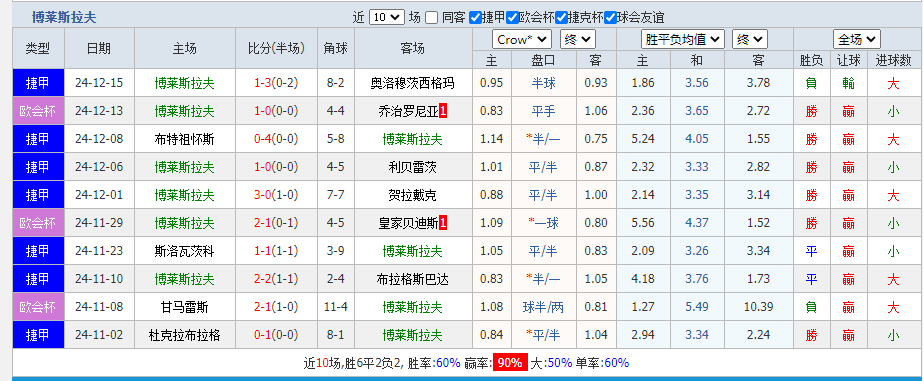
Task: Click the 半球 handicap on the 24-12-15 row
Action: coord(543,83)
